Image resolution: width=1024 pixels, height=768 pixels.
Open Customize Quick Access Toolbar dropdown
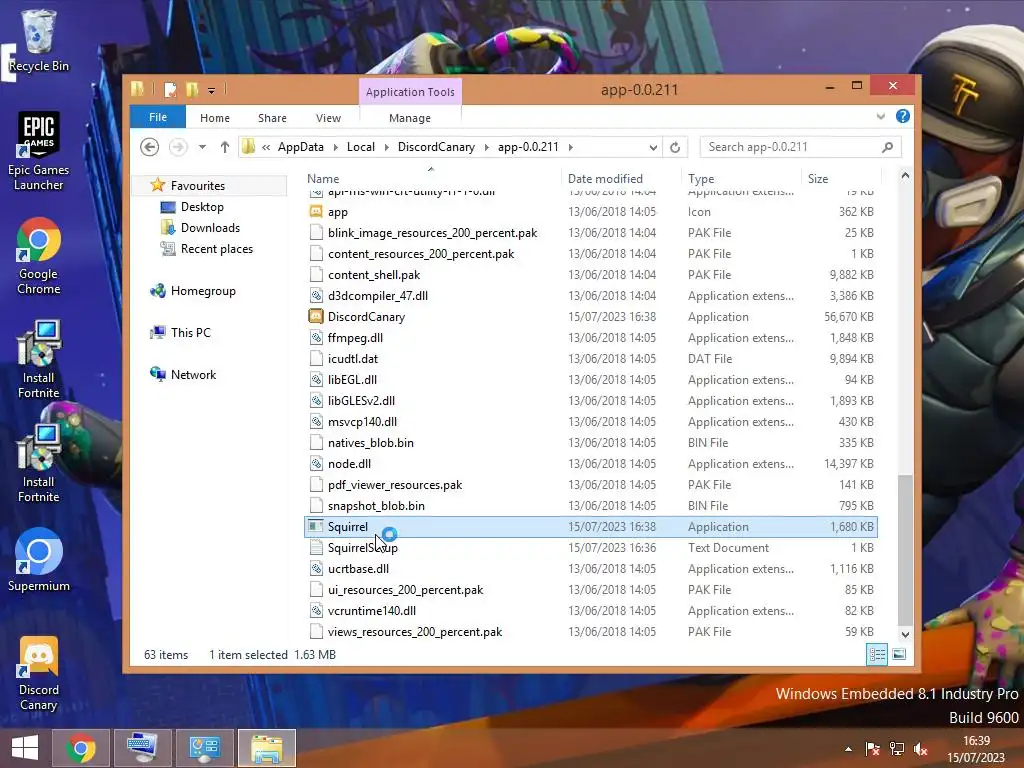pos(212,91)
